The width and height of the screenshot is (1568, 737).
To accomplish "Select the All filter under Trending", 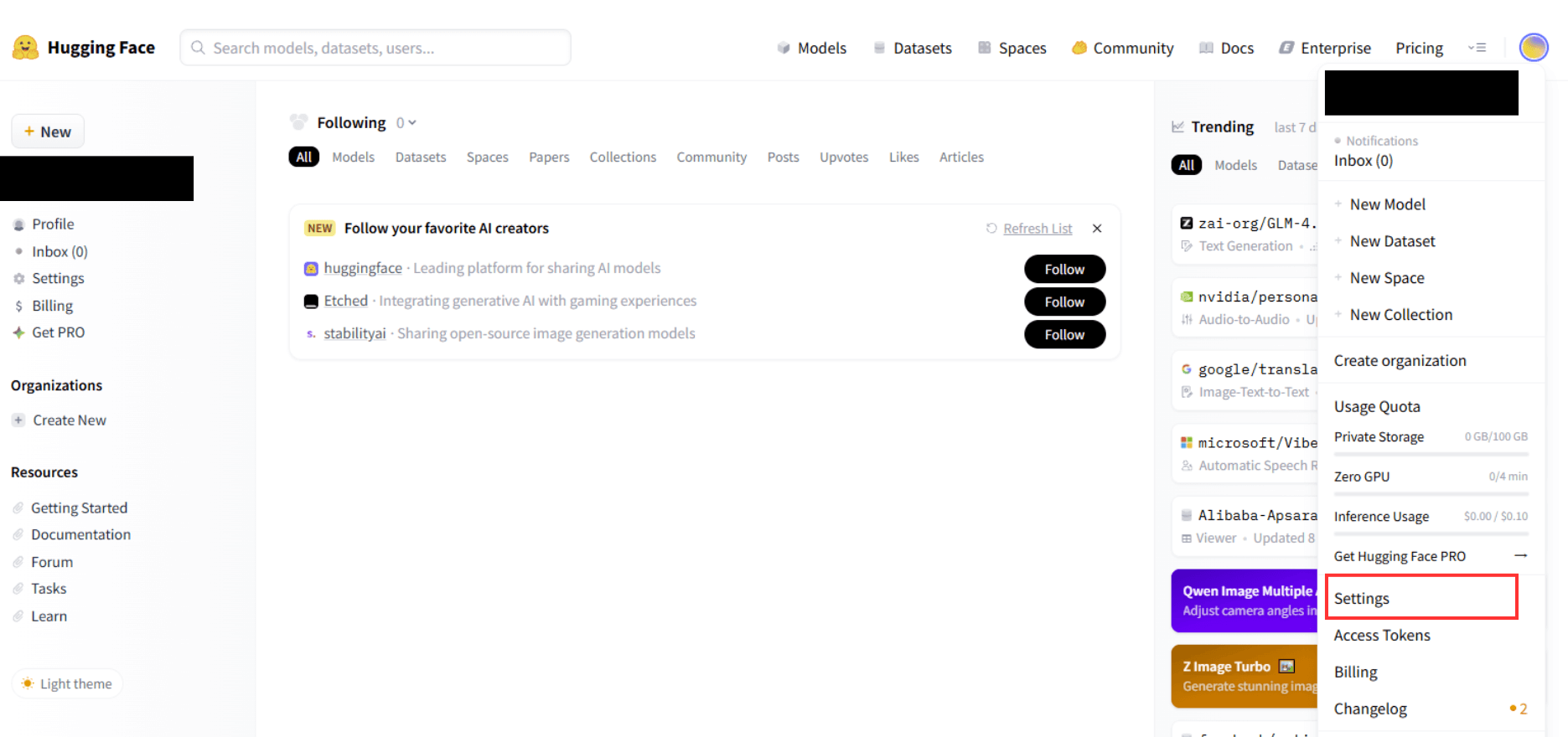I will coord(1186,165).
